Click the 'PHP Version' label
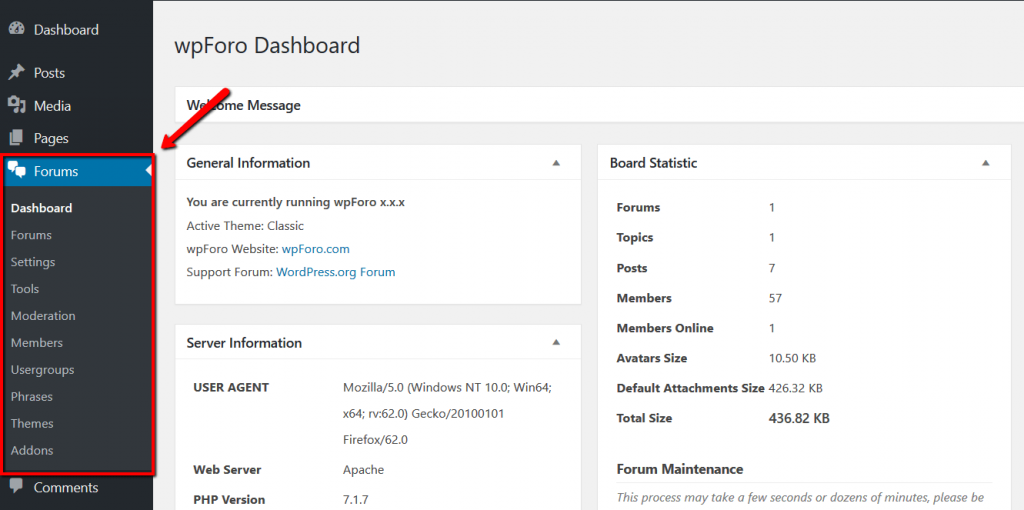The width and height of the screenshot is (1024, 510). 229,500
